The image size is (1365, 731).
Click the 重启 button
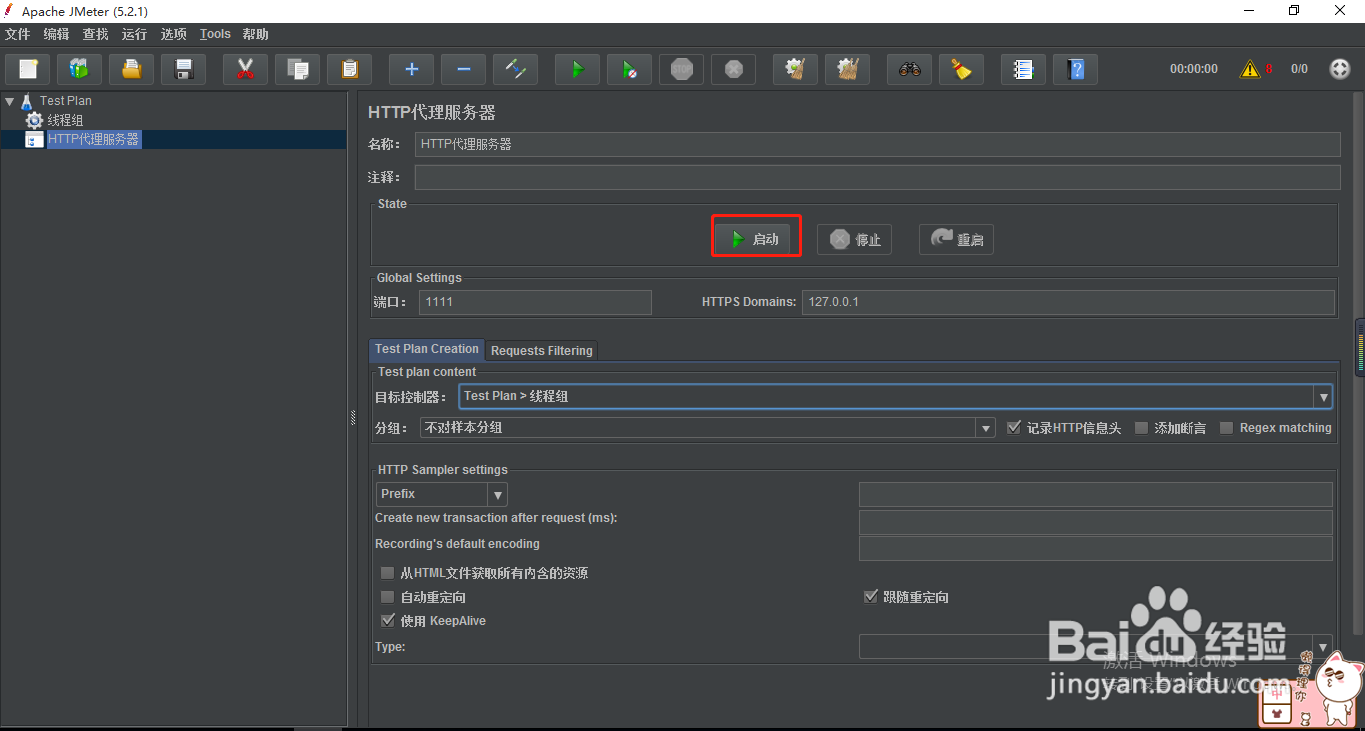point(956,239)
